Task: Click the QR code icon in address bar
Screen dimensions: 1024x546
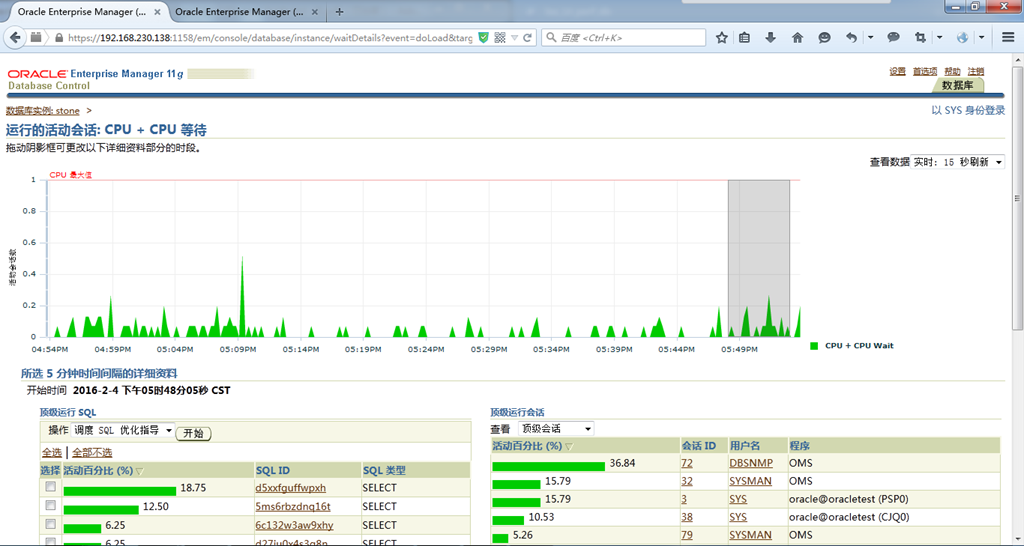Action: pos(500,38)
